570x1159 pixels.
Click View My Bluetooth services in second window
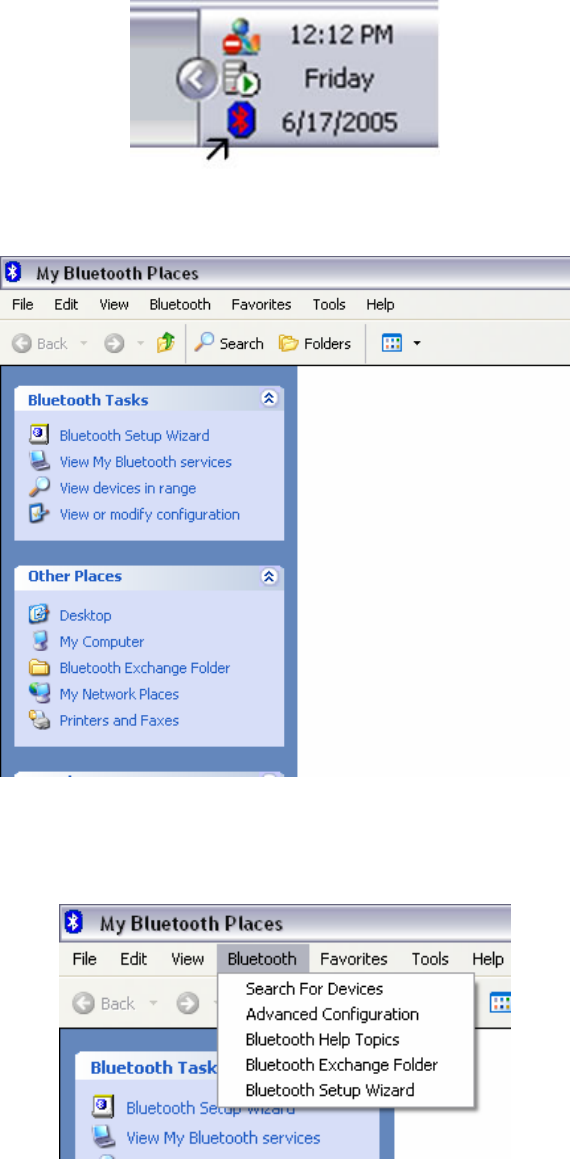pos(223,1138)
